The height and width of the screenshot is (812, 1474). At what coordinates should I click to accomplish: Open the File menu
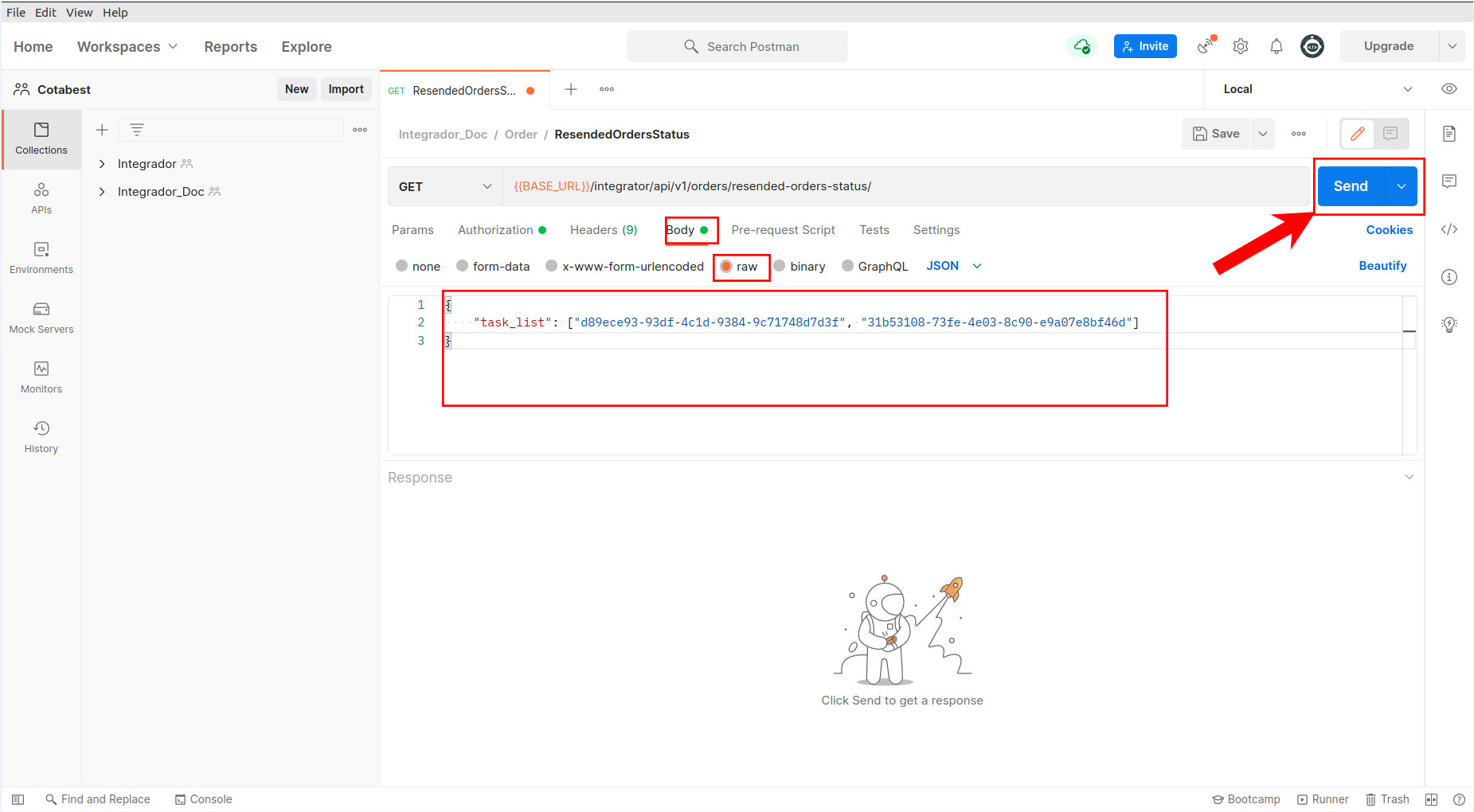pos(16,12)
